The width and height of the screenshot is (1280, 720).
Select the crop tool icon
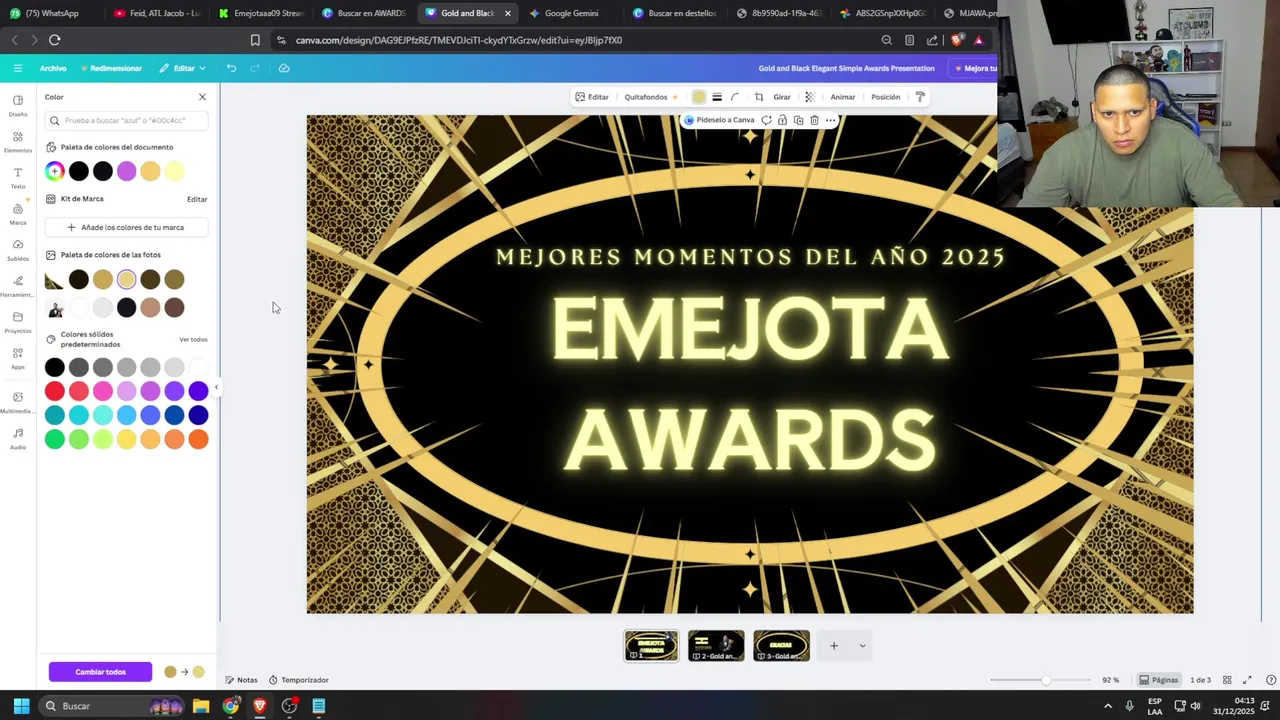coord(759,97)
